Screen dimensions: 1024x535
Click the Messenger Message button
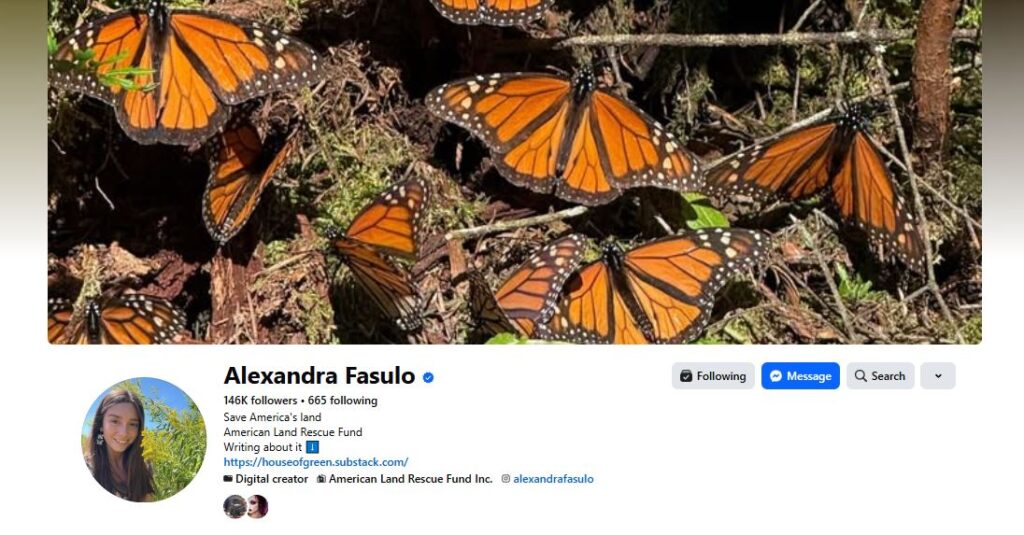tap(800, 376)
